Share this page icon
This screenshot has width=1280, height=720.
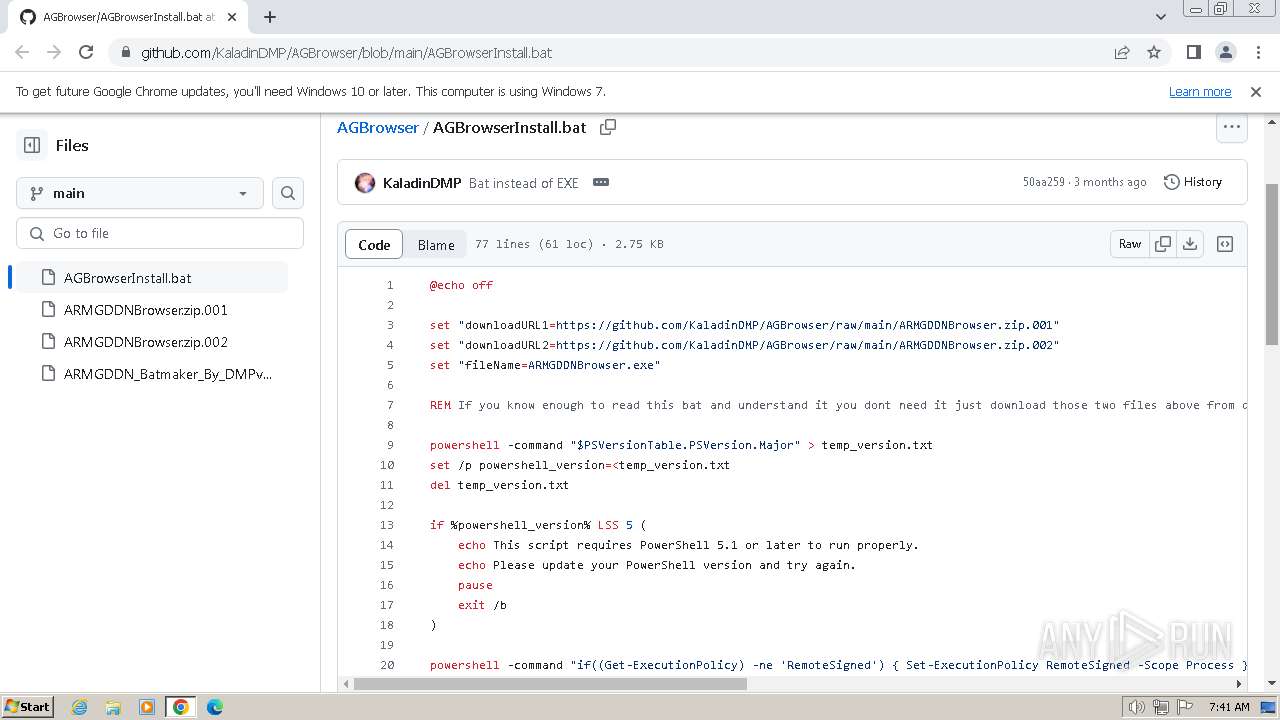pyautogui.click(x=1122, y=52)
